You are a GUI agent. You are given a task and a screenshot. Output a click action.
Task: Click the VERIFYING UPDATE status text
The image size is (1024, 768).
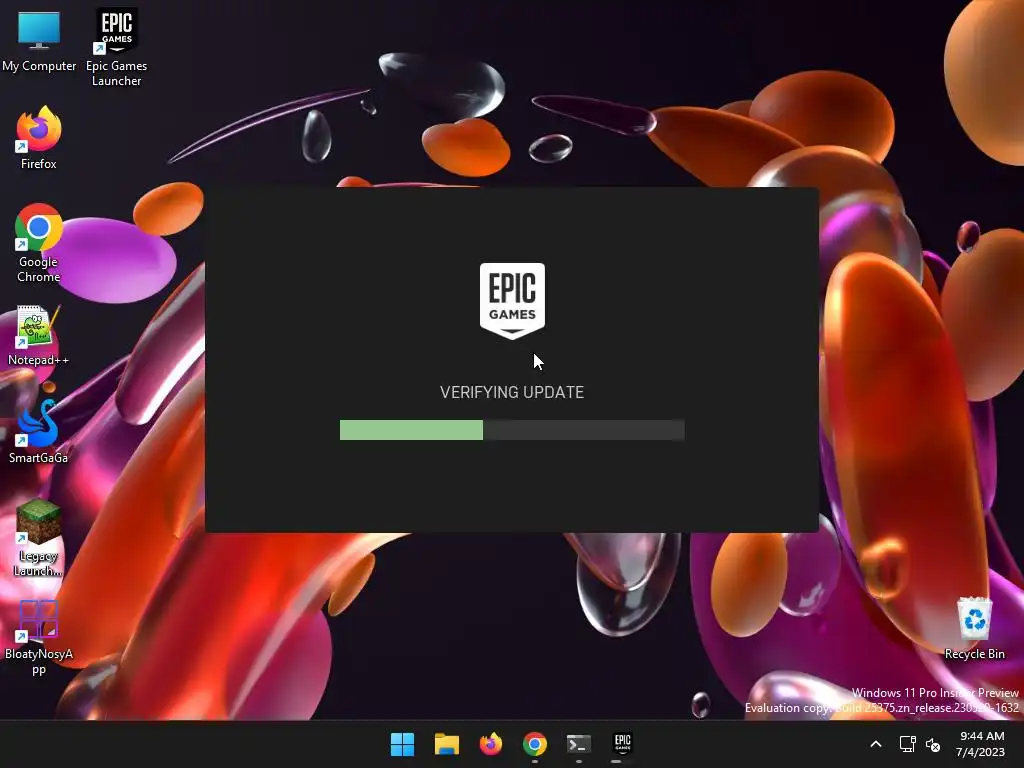click(x=512, y=392)
